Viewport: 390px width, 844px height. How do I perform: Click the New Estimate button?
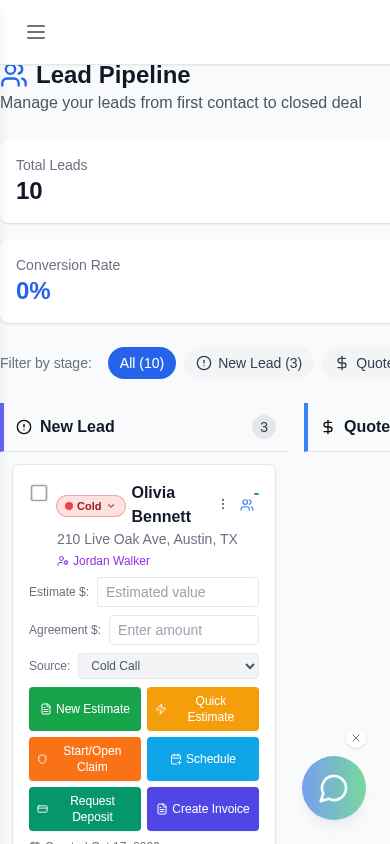[85, 709]
